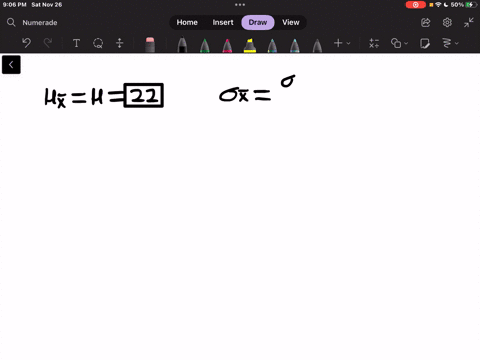Tap the share icon
This screenshot has width=480, height=360.
426,23
